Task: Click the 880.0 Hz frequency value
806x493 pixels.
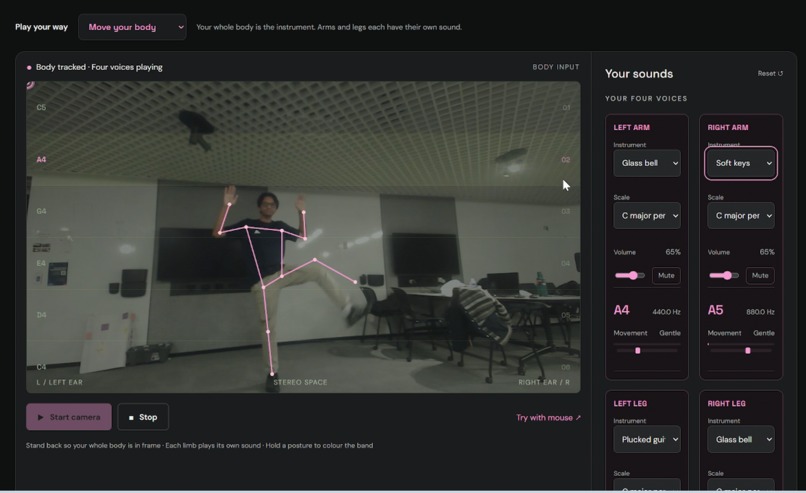Action: pos(760,312)
